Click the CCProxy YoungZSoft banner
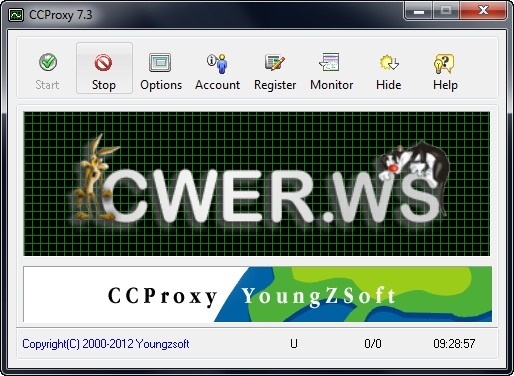The width and height of the screenshot is (514, 376). (257, 294)
